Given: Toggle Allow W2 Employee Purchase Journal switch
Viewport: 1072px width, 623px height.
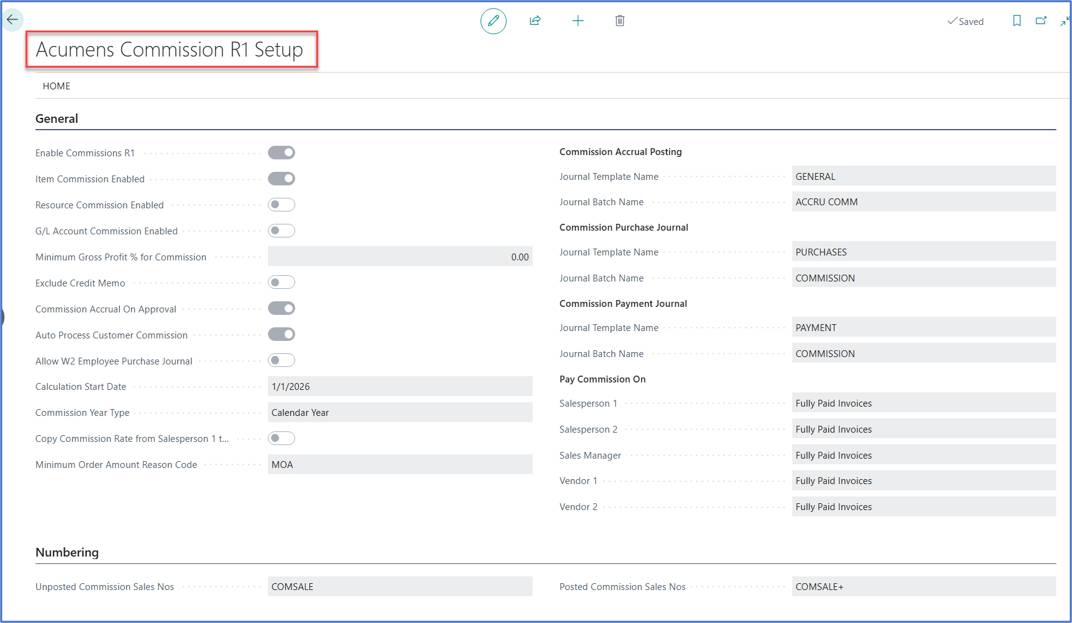Looking at the screenshot, I should click(x=281, y=360).
